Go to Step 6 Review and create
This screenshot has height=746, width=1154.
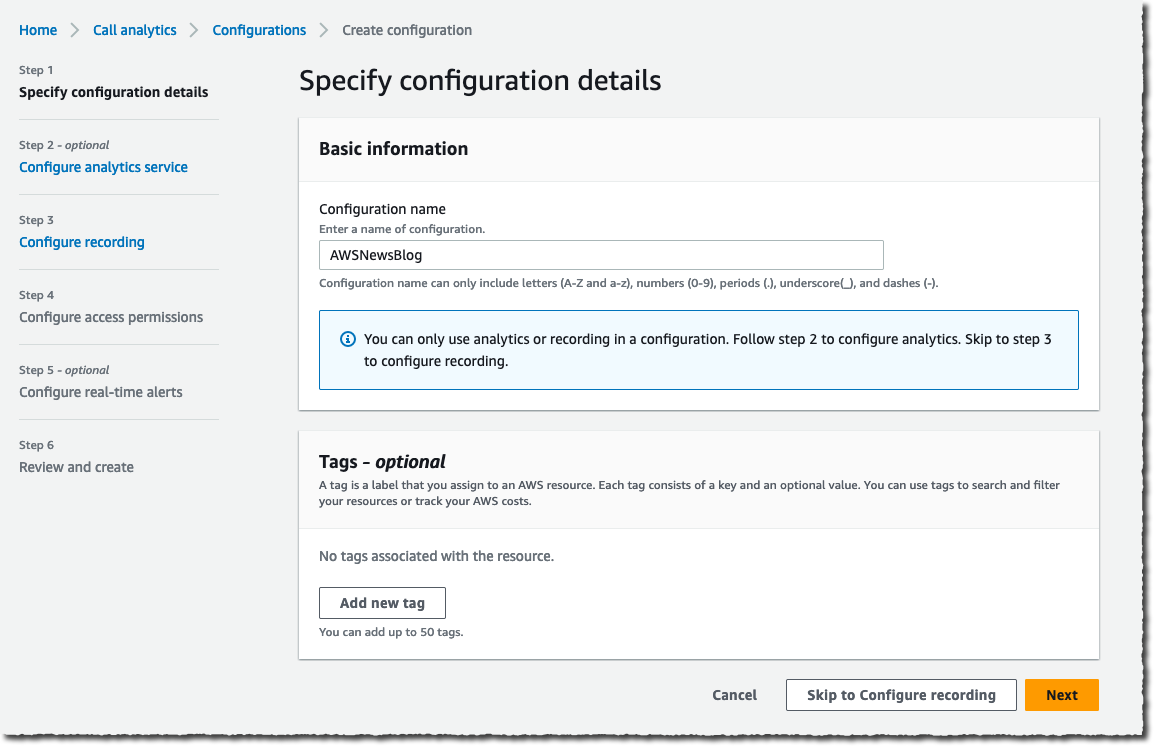point(76,467)
